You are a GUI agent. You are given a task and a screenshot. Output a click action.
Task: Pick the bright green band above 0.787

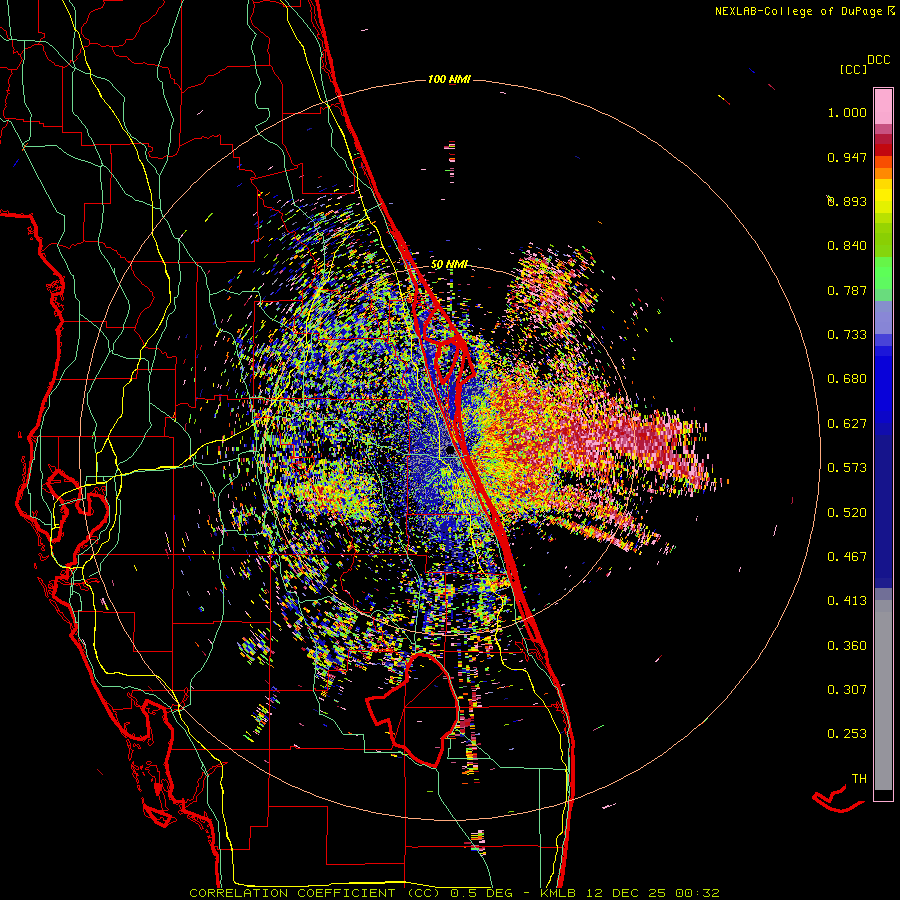tap(883, 273)
